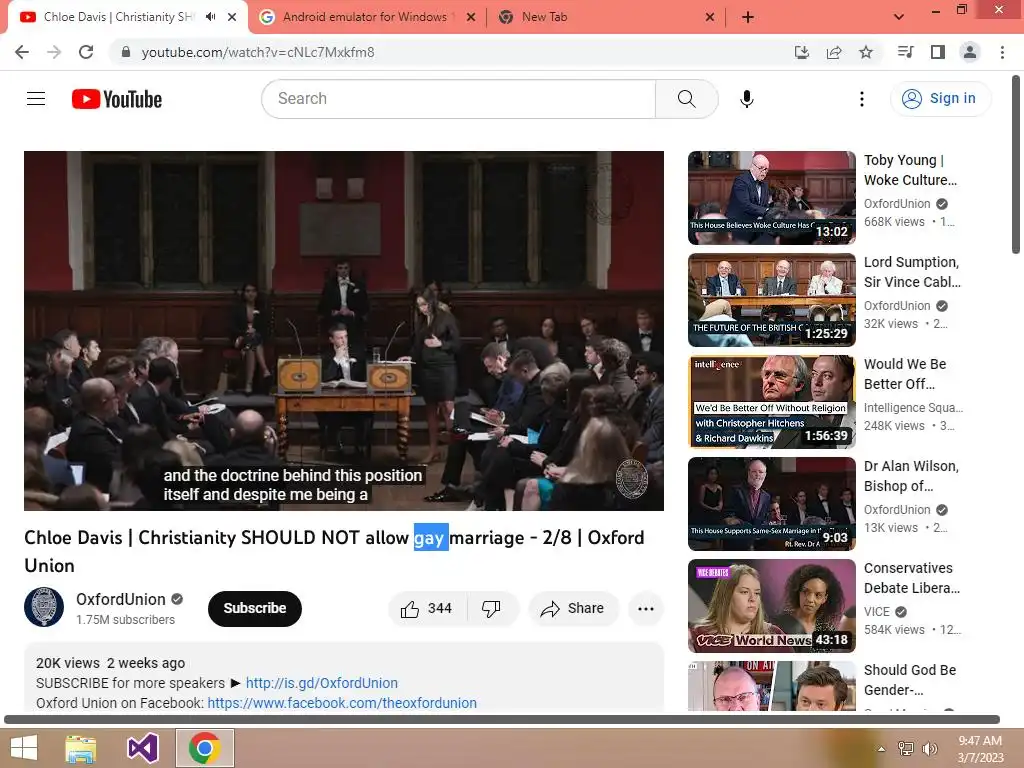1024x768 pixels.
Task: Open the is.gd/OxfordUnion link
Action: click(x=321, y=683)
